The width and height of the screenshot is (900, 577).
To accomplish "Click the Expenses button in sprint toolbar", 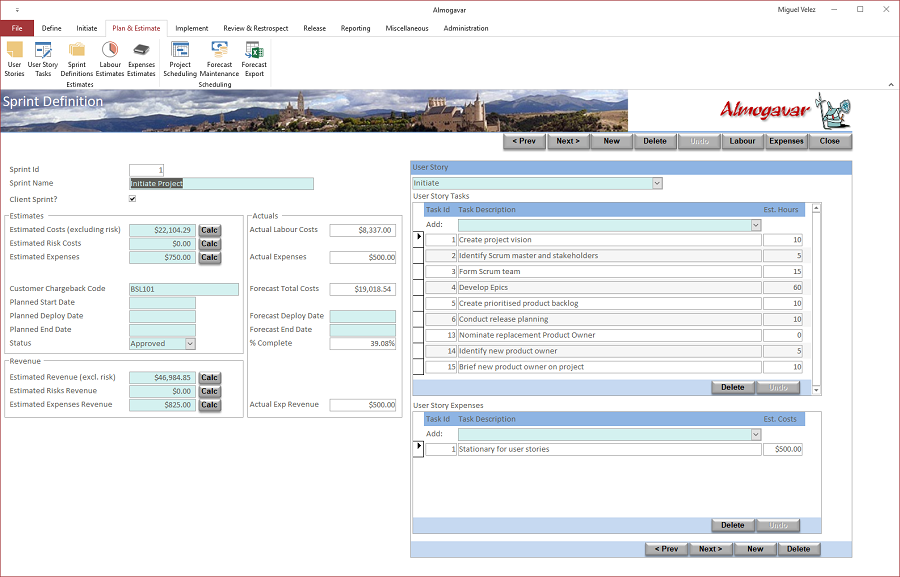I will pyautogui.click(x=786, y=141).
